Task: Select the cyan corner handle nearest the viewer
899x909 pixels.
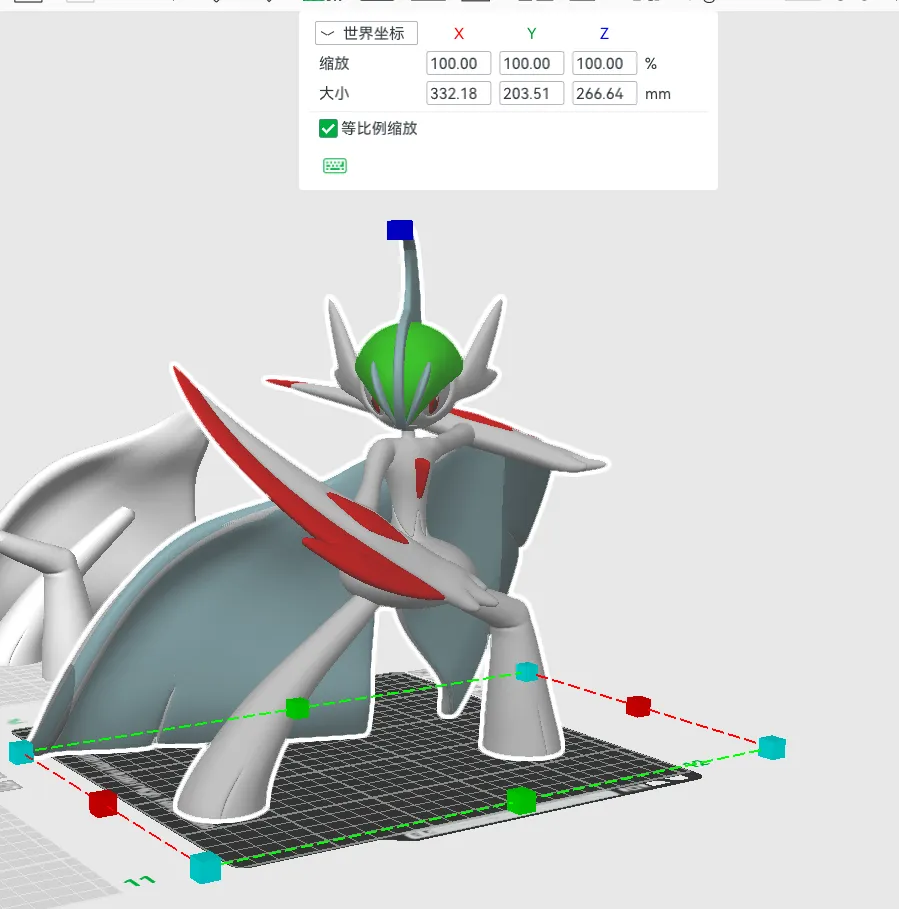Action: coord(205,867)
